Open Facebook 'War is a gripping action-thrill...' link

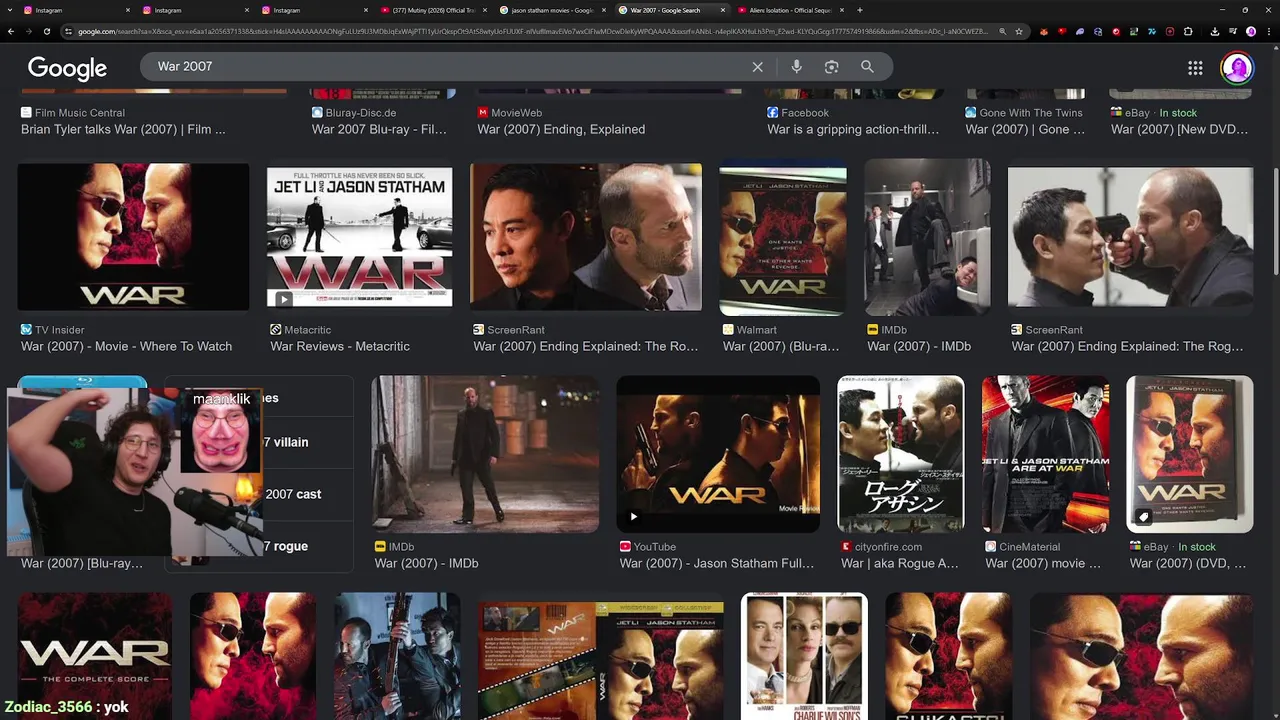coord(853,129)
